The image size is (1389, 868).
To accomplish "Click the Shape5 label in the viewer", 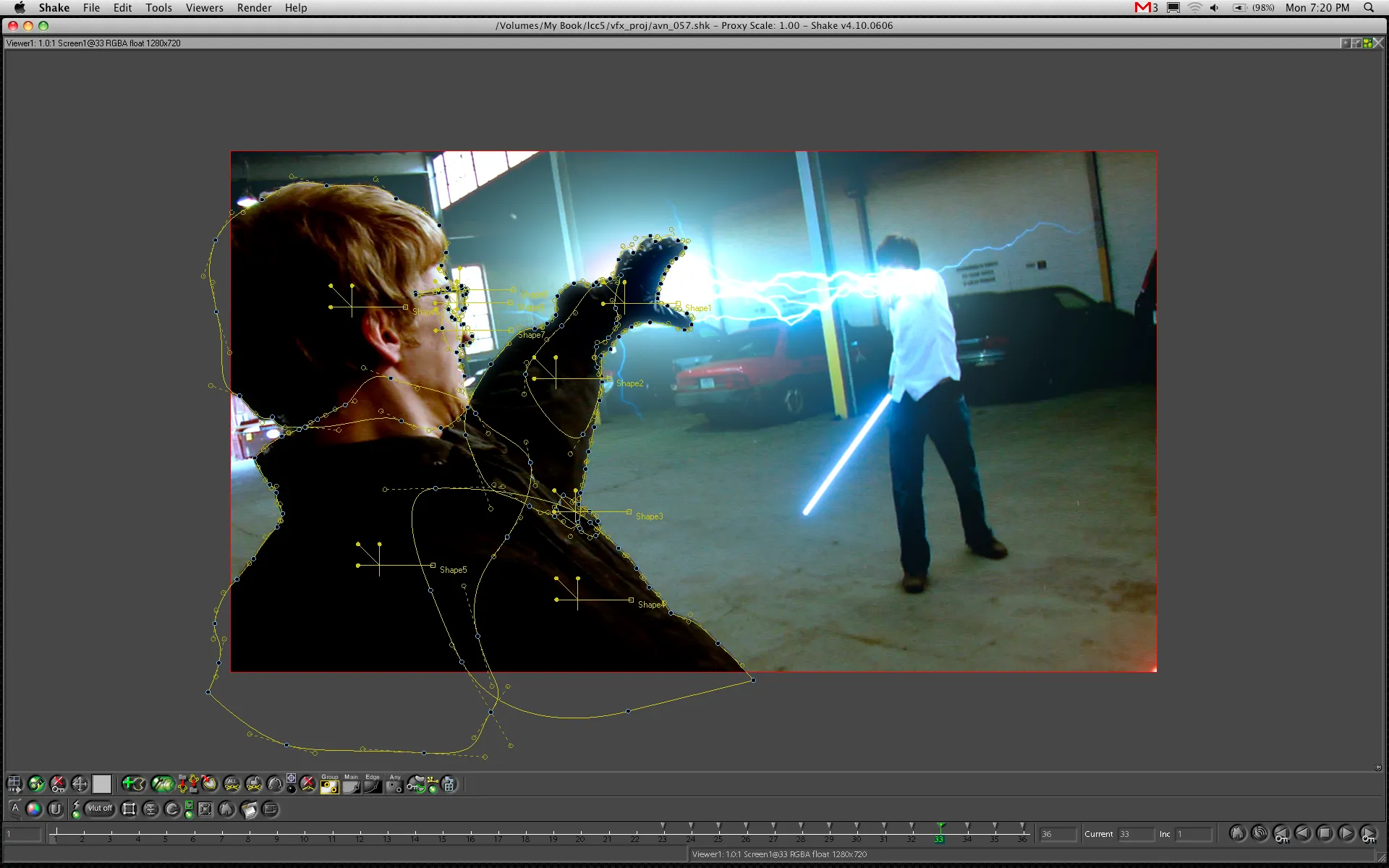I will [x=454, y=570].
